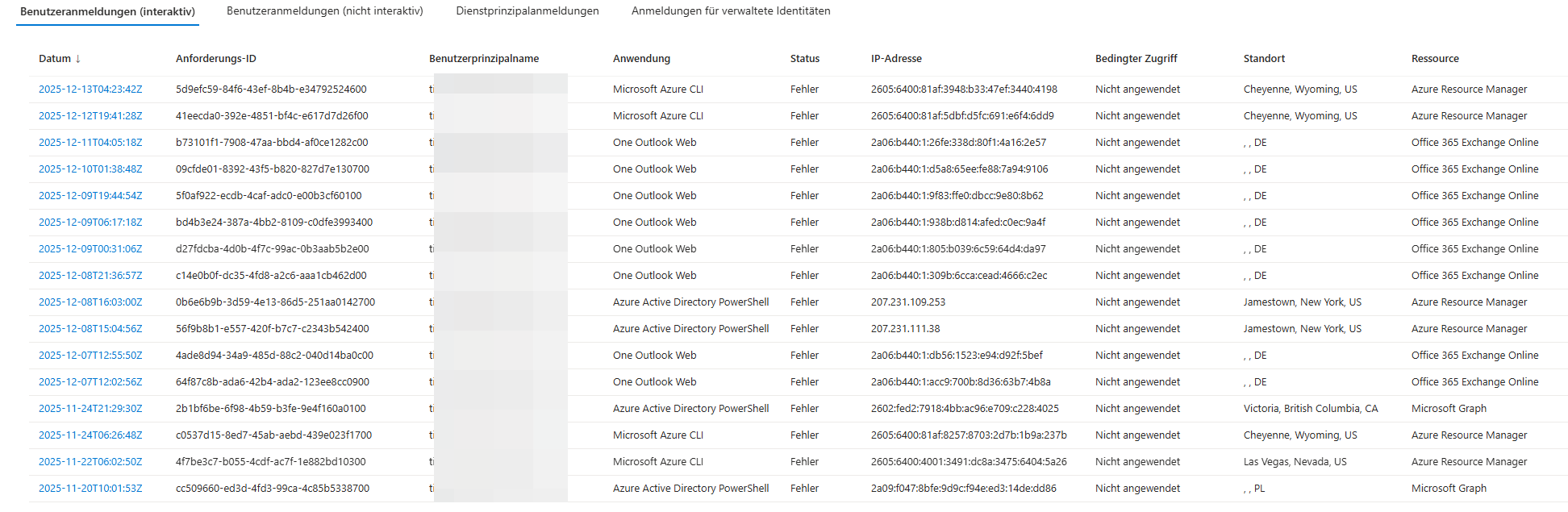Click the Benutzerprinzipalname column header

[x=484, y=59]
